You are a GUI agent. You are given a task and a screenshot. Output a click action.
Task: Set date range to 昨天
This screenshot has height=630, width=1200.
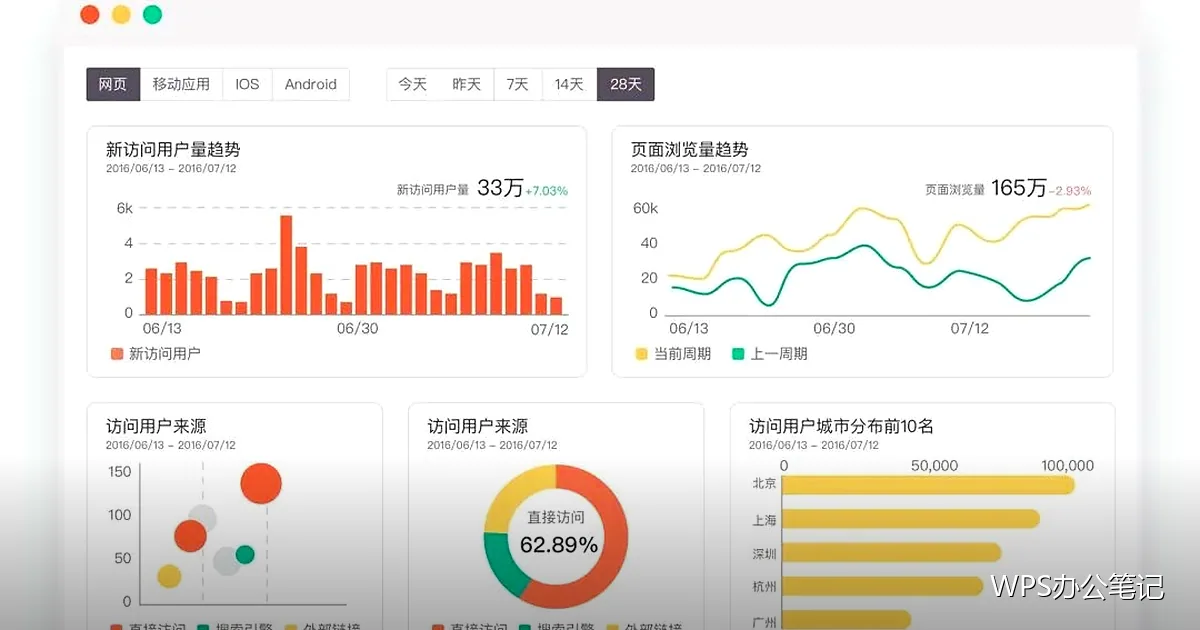(466, 84)
